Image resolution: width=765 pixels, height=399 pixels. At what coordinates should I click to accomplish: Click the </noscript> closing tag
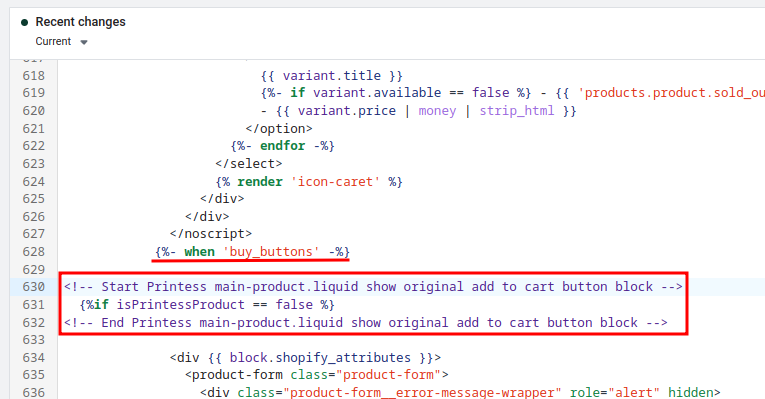(x=211, y=234)
